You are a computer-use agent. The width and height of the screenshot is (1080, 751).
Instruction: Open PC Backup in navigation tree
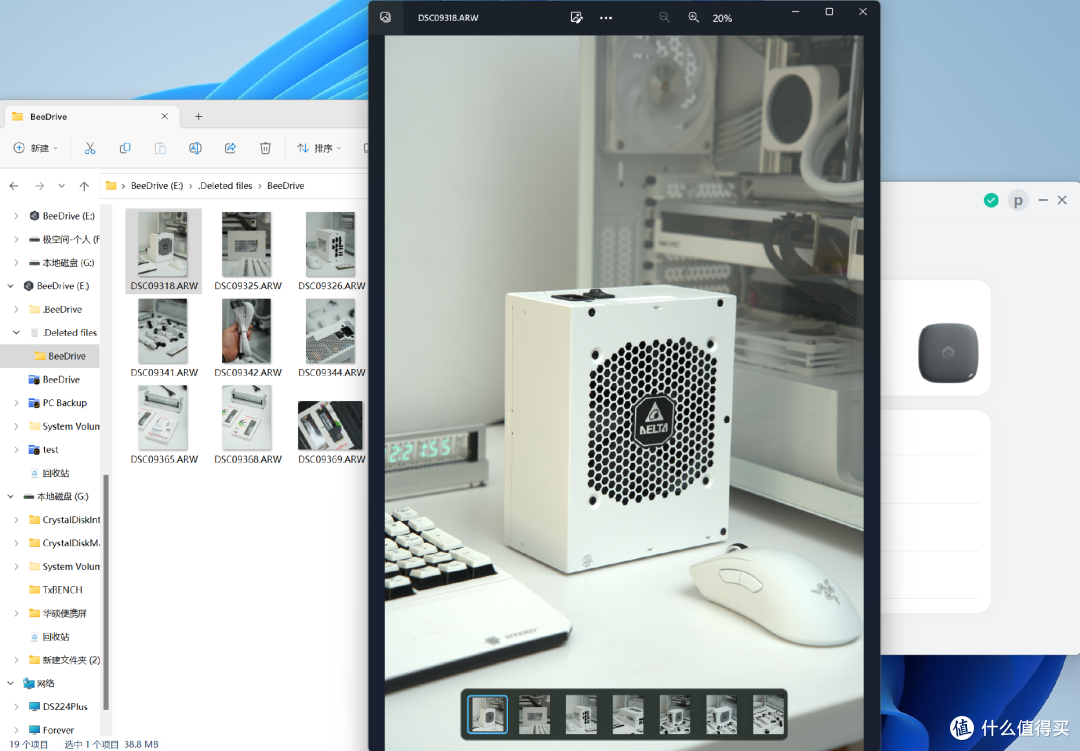[58, 402]
